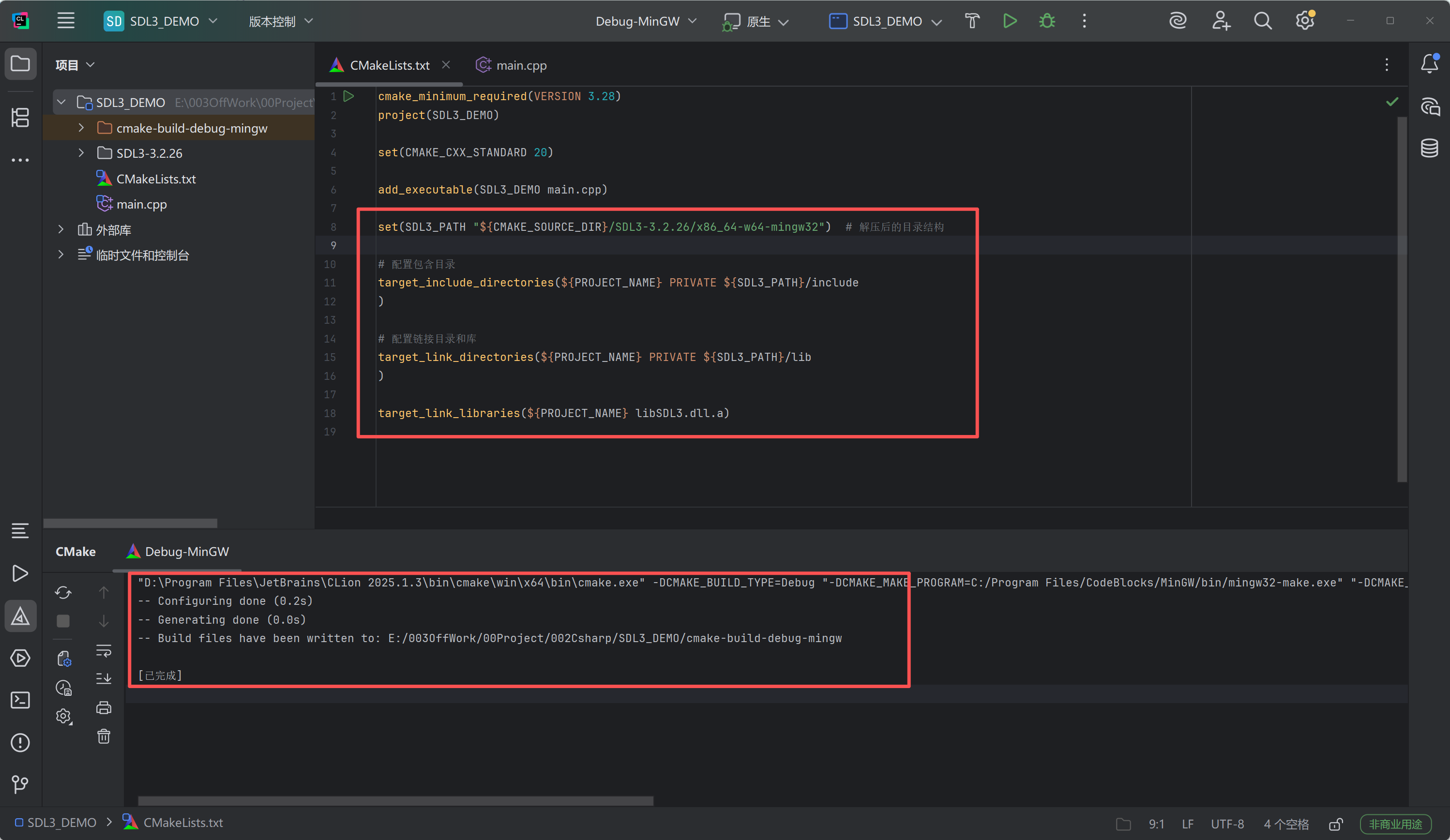The image size is (1450, 840).
Task: Open the Database tool window
Action: click(1429, 148)
